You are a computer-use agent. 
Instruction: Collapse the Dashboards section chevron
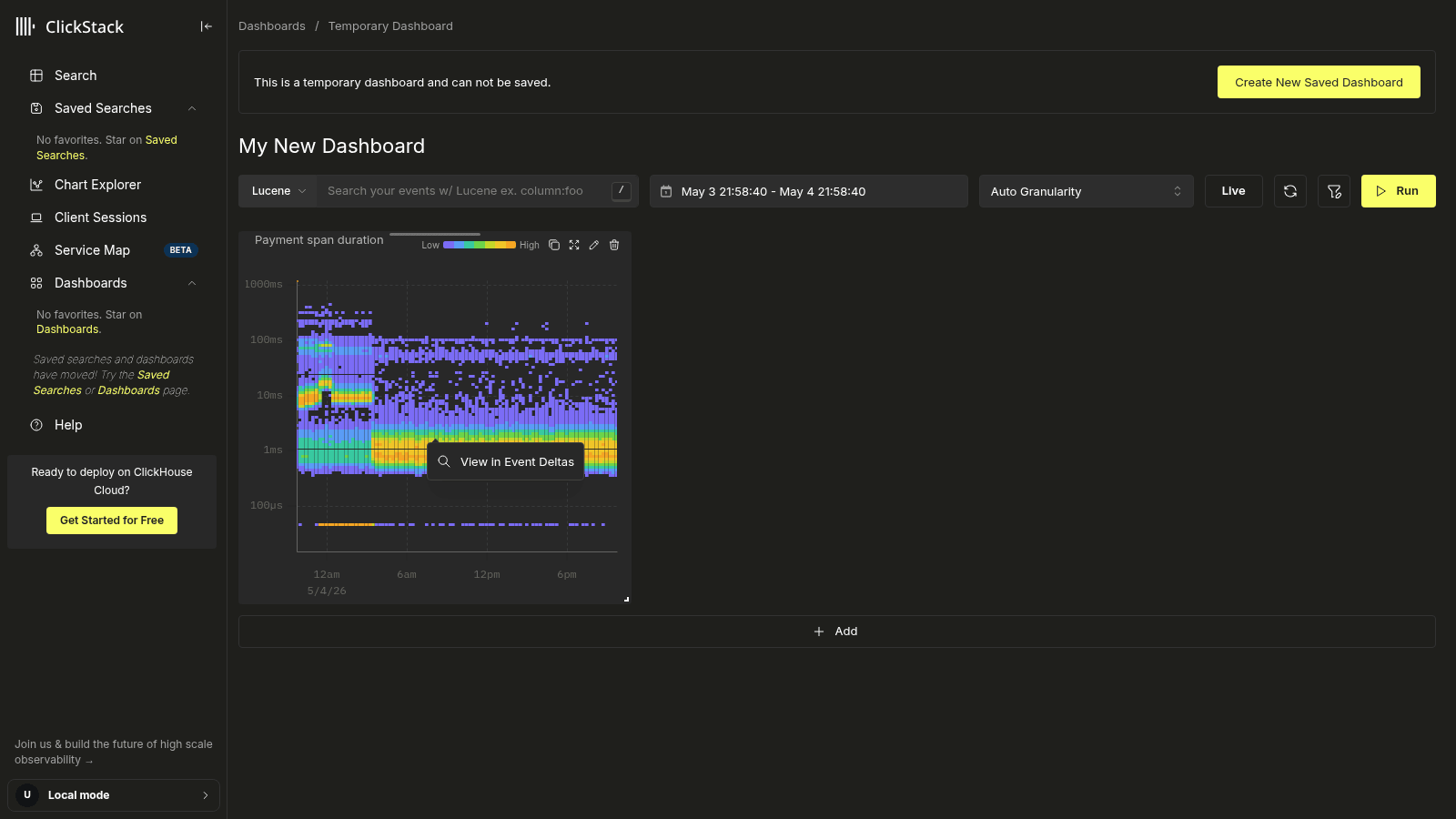tap(192, 283)
